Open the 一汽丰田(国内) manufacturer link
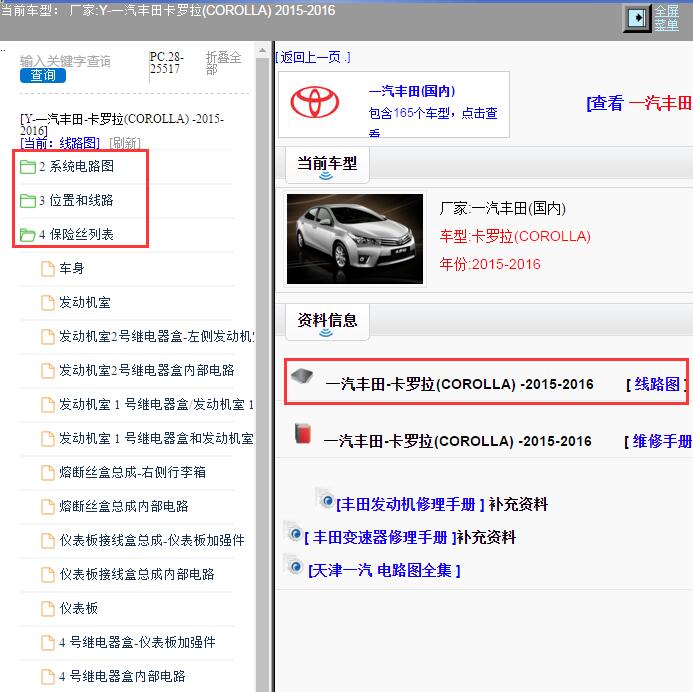Viewport: 693px width, 692px height. [412, 91]
